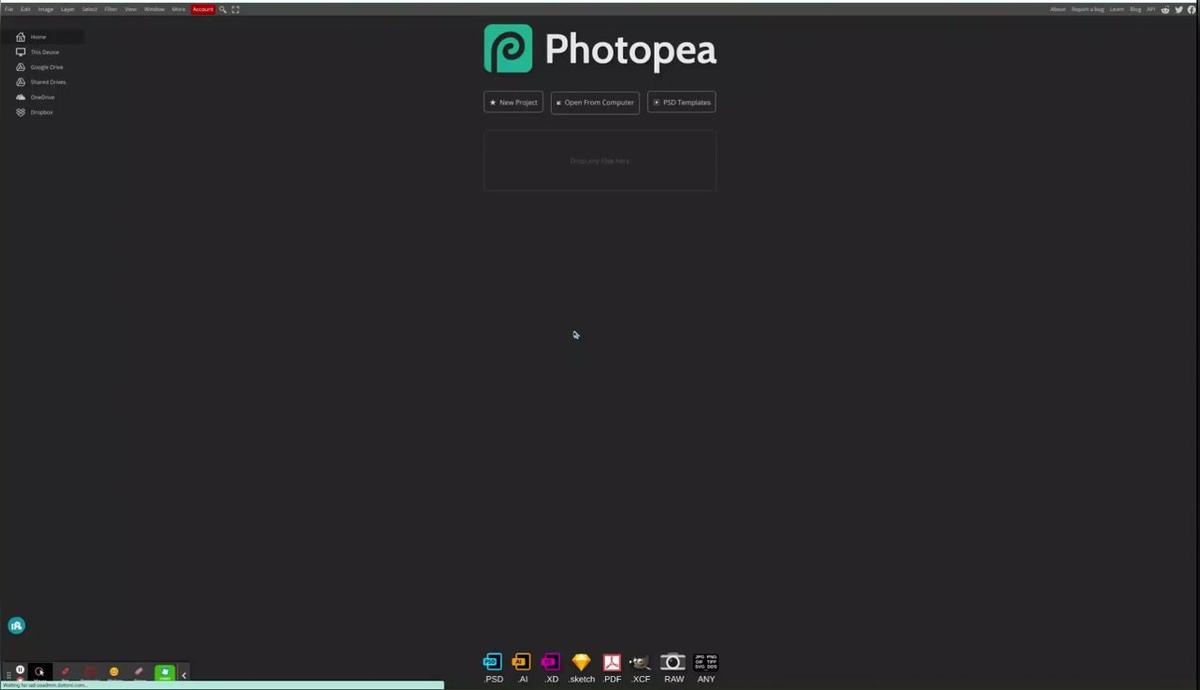The width and height of the screenshot is (1200, 690).
Task: Open the File menu
Action: pos(9,9)
